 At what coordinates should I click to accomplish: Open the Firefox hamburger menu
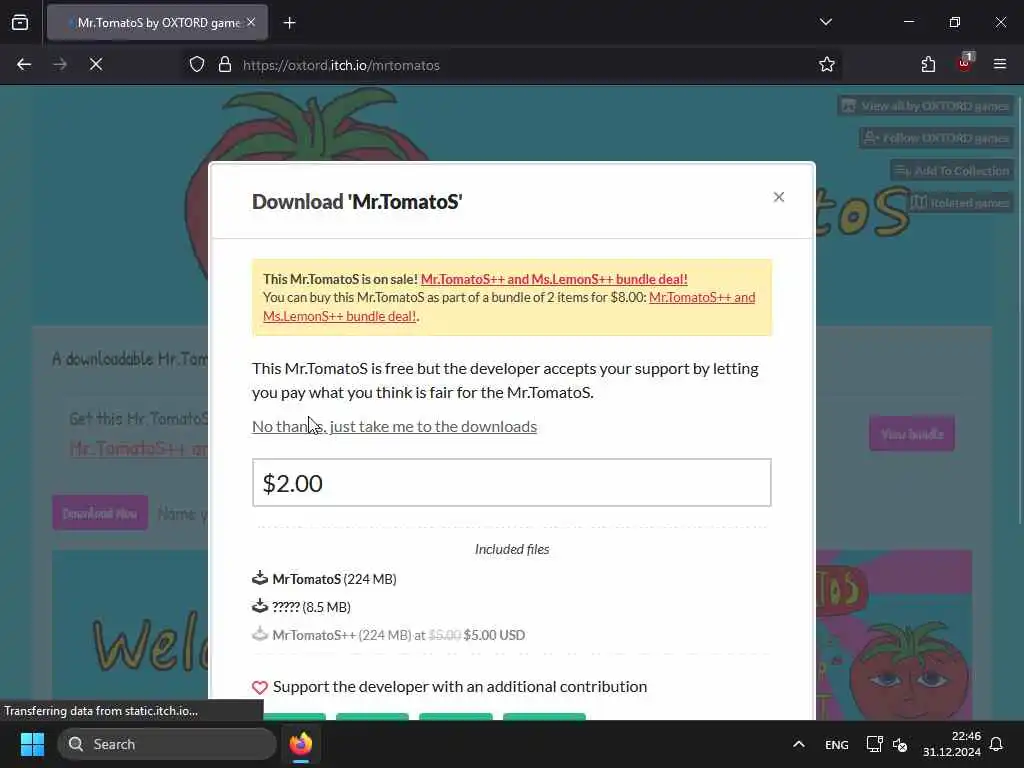(1000, 64)
